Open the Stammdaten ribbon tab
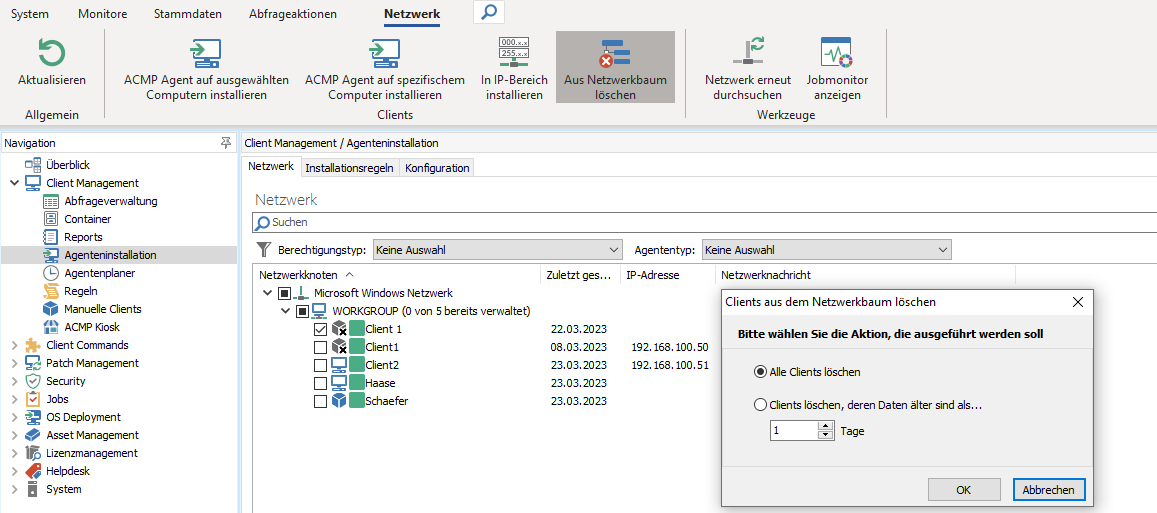Image resolution: width=1157 pixels, height=513 pixels. point(187,13)
